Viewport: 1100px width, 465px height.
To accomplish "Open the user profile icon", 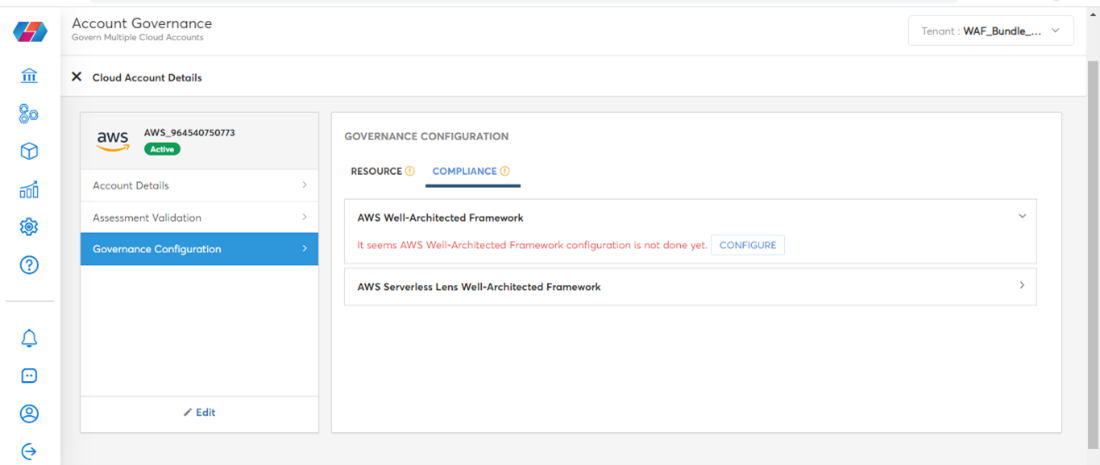I will (29, 414).
